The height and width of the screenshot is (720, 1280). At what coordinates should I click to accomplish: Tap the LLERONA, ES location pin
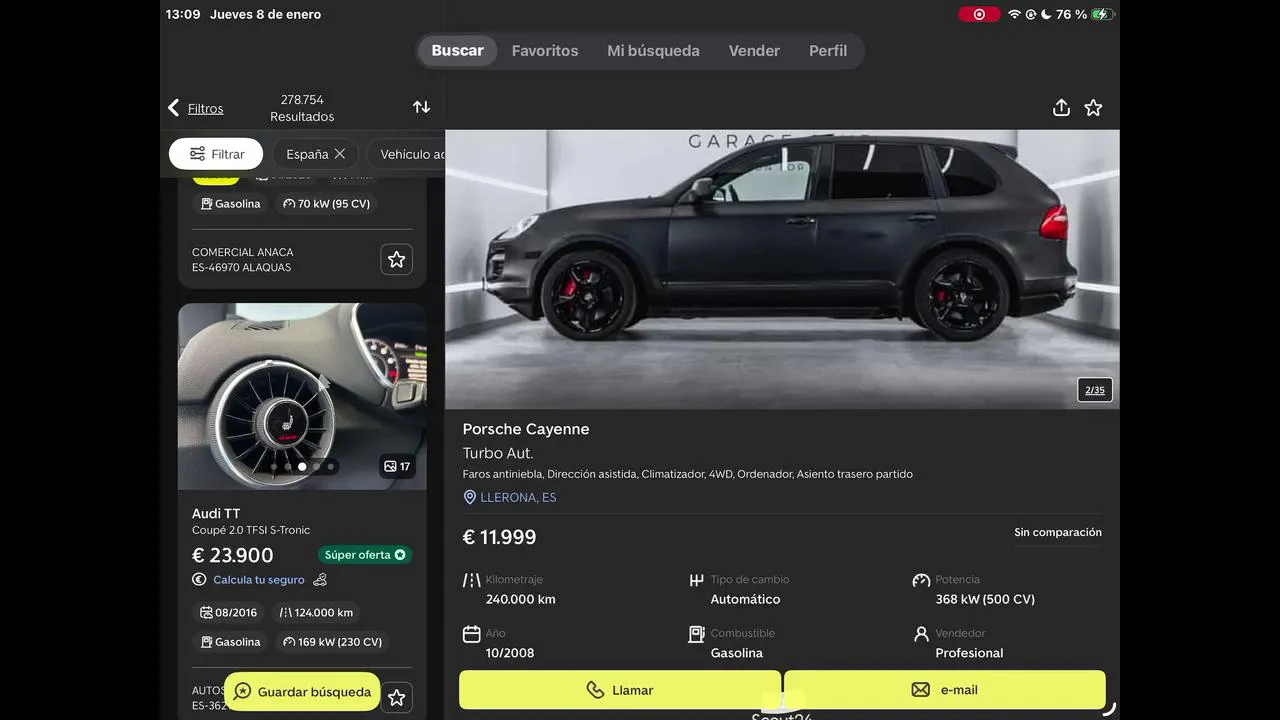[470, 497]
